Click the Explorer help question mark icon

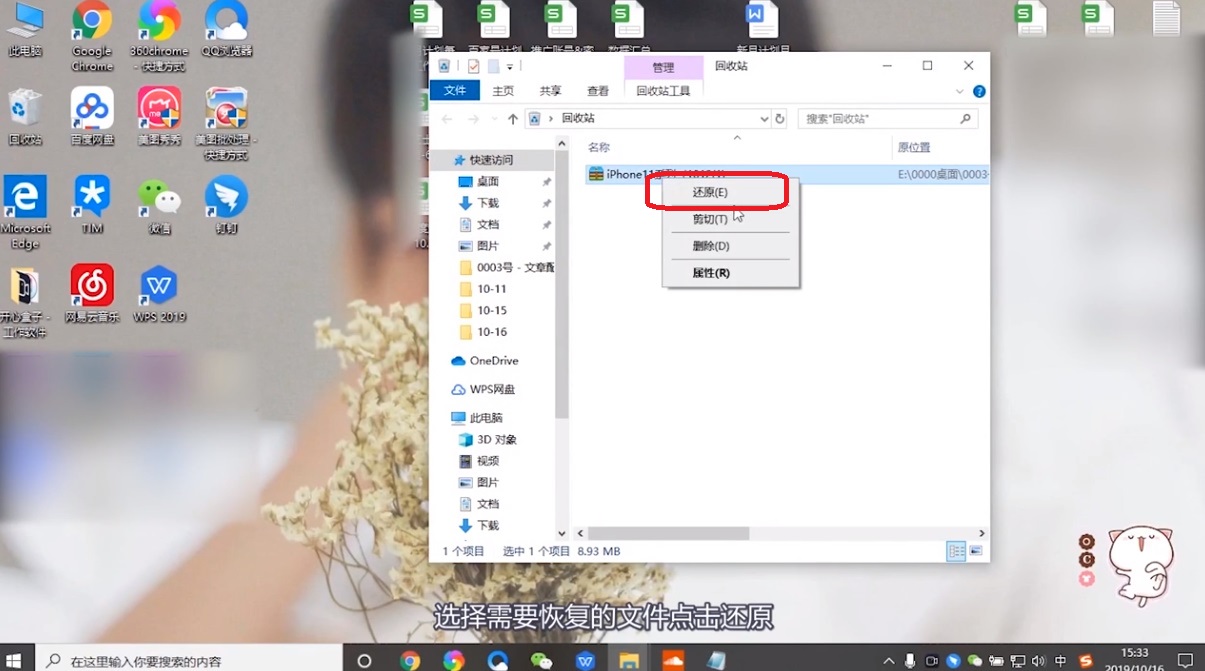click(x=979, y=91)
